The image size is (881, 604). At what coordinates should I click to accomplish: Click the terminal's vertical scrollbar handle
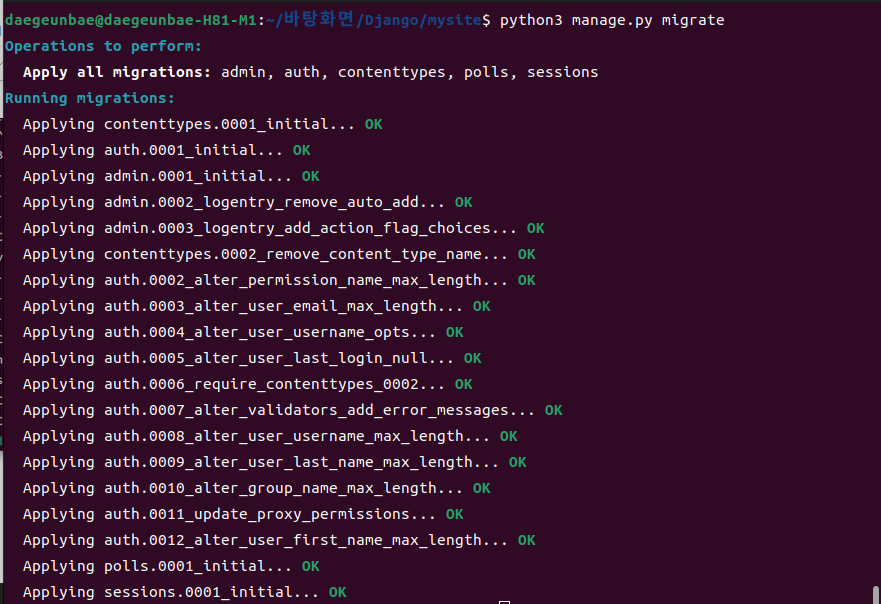click(x=875, y=595)
